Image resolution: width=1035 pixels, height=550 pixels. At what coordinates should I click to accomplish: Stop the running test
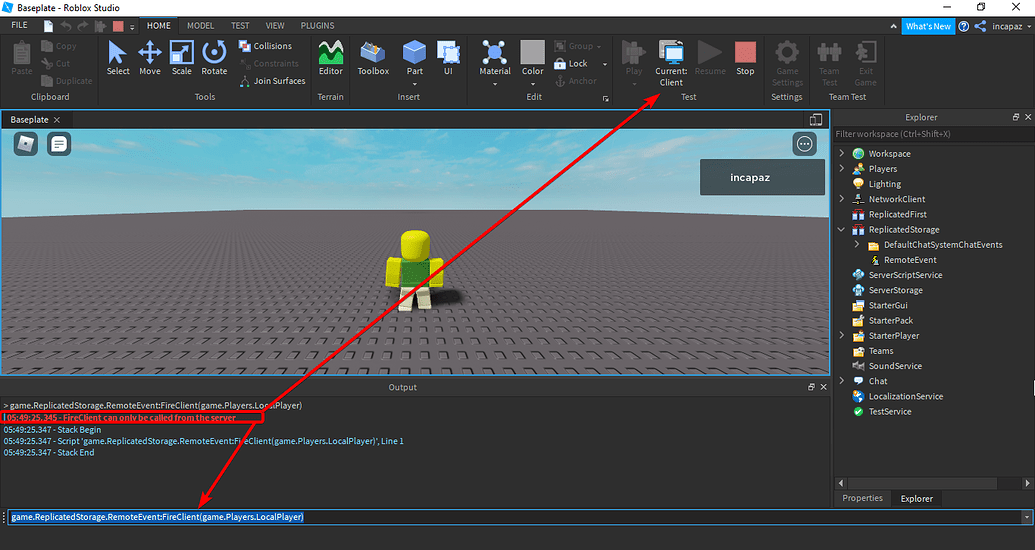tap(745, 58)
